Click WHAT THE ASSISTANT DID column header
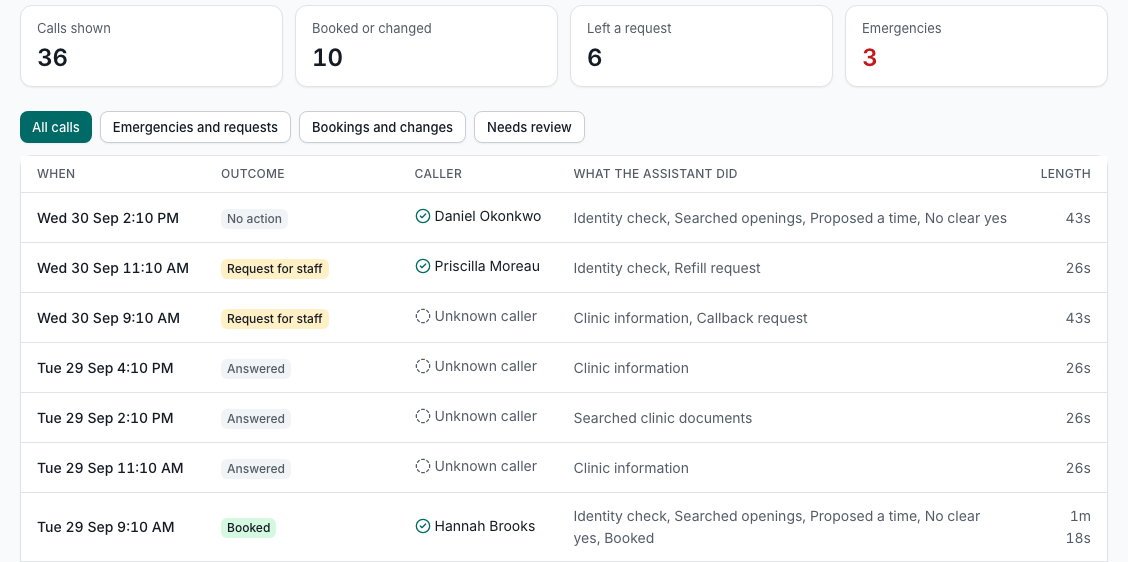Image resolution: width=1128 pixels, height=562 pixels. tap(655, 174)
